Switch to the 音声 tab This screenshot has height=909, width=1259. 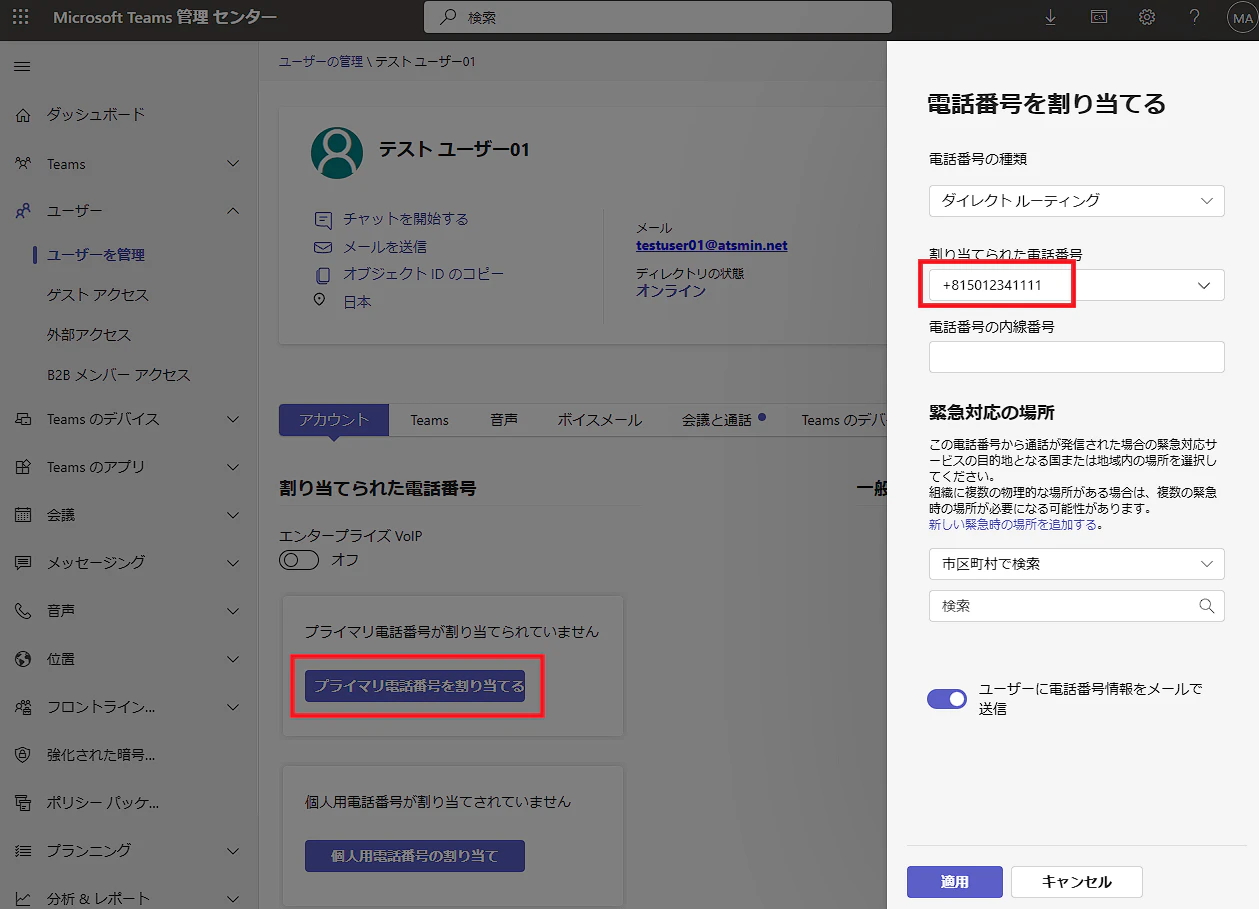click(504, 420)
